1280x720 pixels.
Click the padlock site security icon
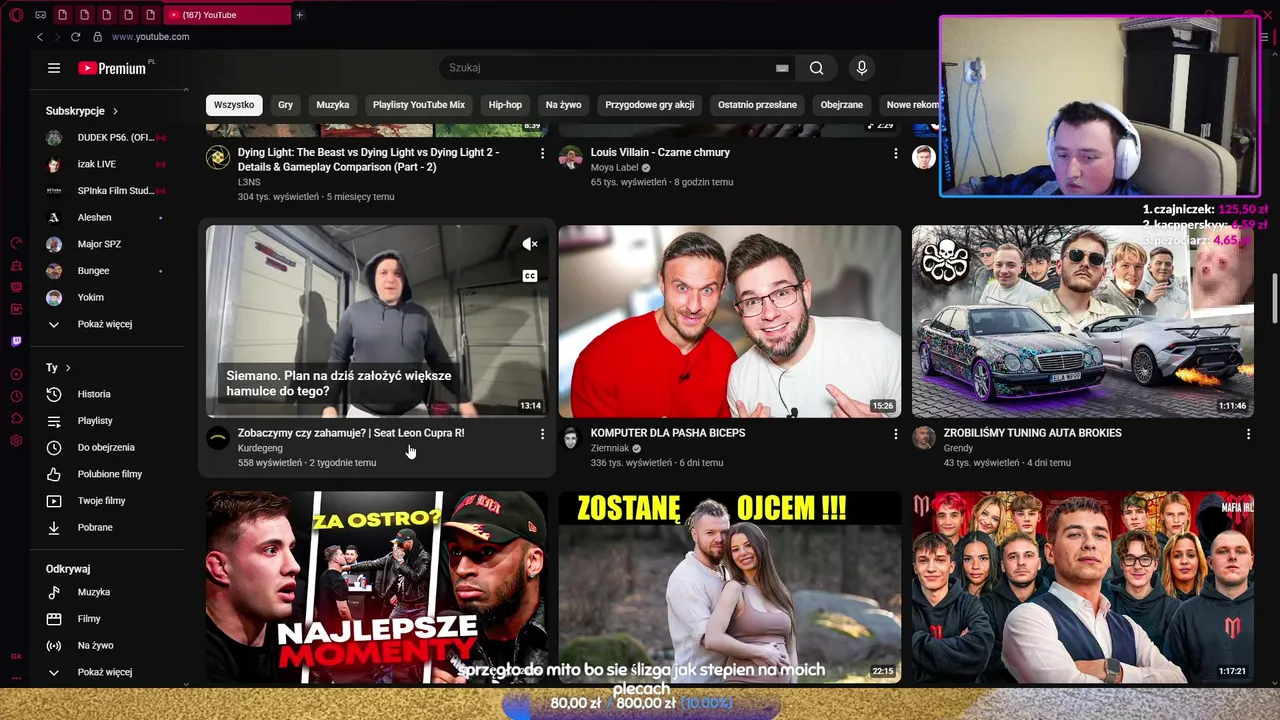97,37
